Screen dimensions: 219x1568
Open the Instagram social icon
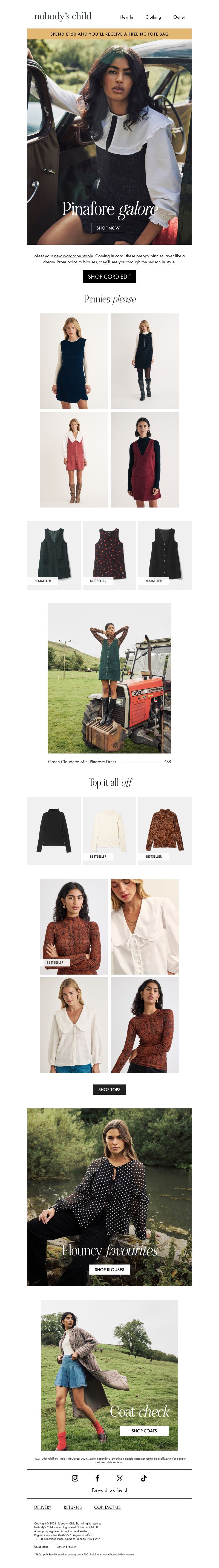75,1478
